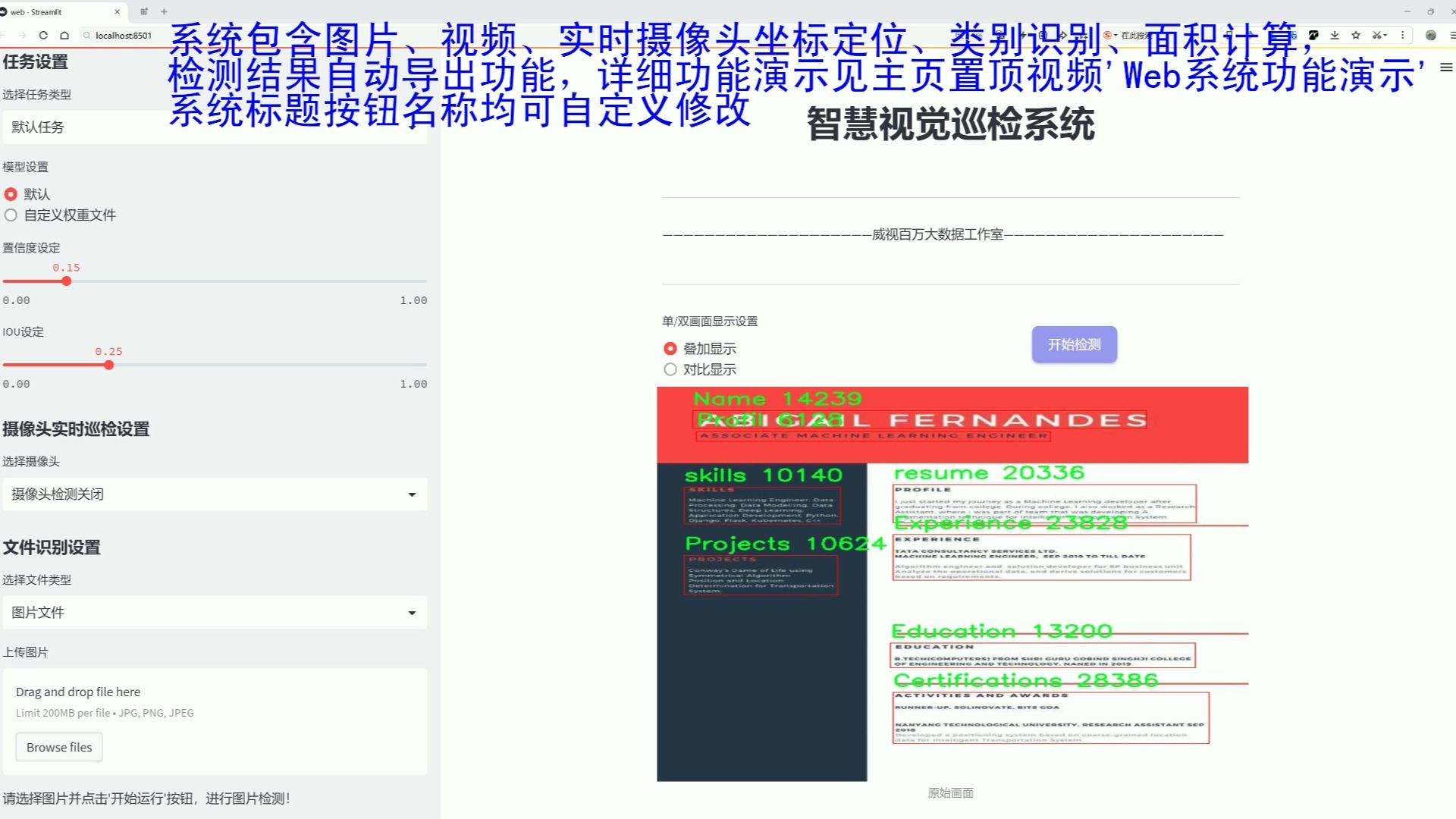Click the Drag and drop file upload area
The image size is (1456, 819).
tap(215, 721)
